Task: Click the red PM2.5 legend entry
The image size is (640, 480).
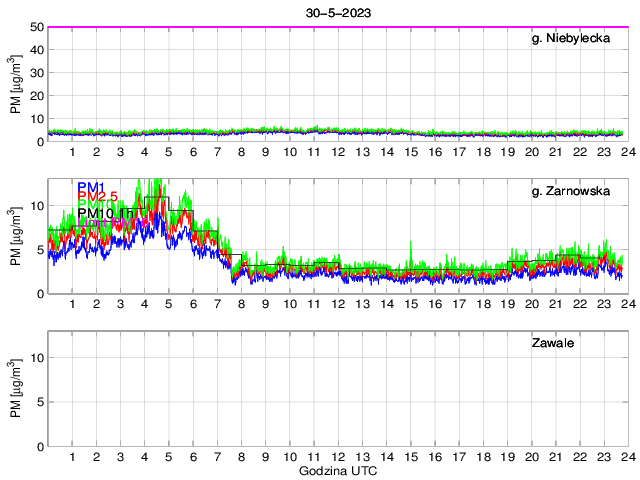Action: point(98,196)
